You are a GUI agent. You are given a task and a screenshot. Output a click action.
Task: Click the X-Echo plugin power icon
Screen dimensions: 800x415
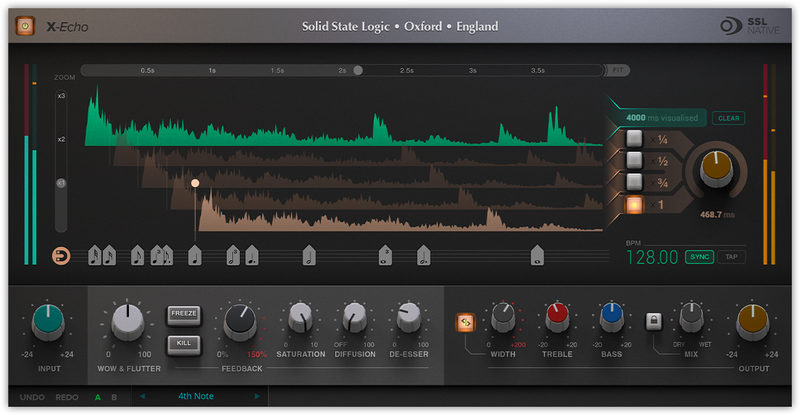(x=25, y=26)
